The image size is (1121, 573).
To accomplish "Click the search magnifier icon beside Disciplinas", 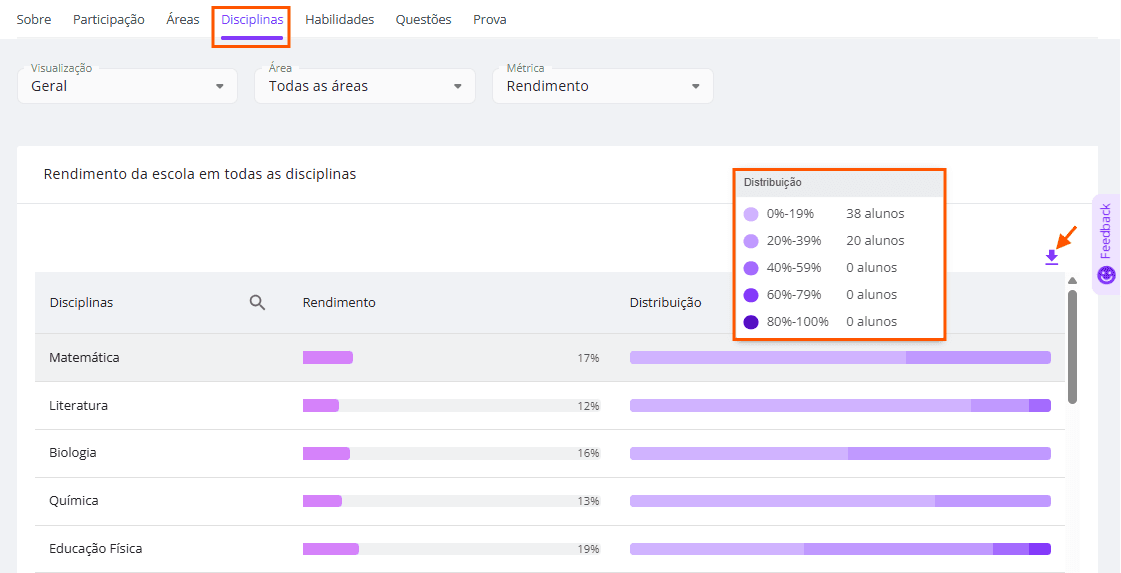I will [257, 302].
